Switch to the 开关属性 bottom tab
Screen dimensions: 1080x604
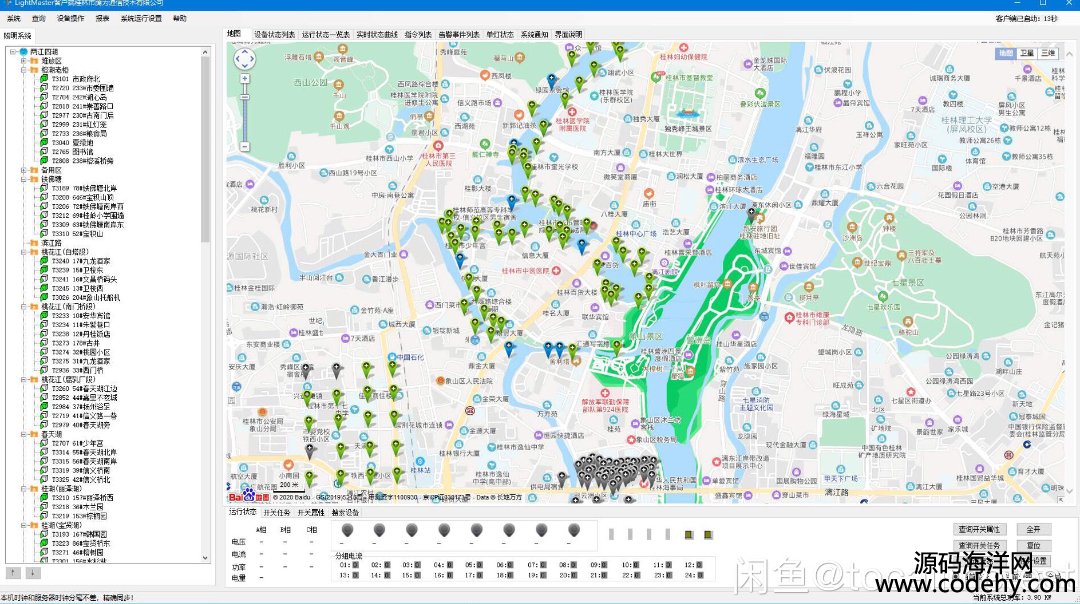[311, 512]
